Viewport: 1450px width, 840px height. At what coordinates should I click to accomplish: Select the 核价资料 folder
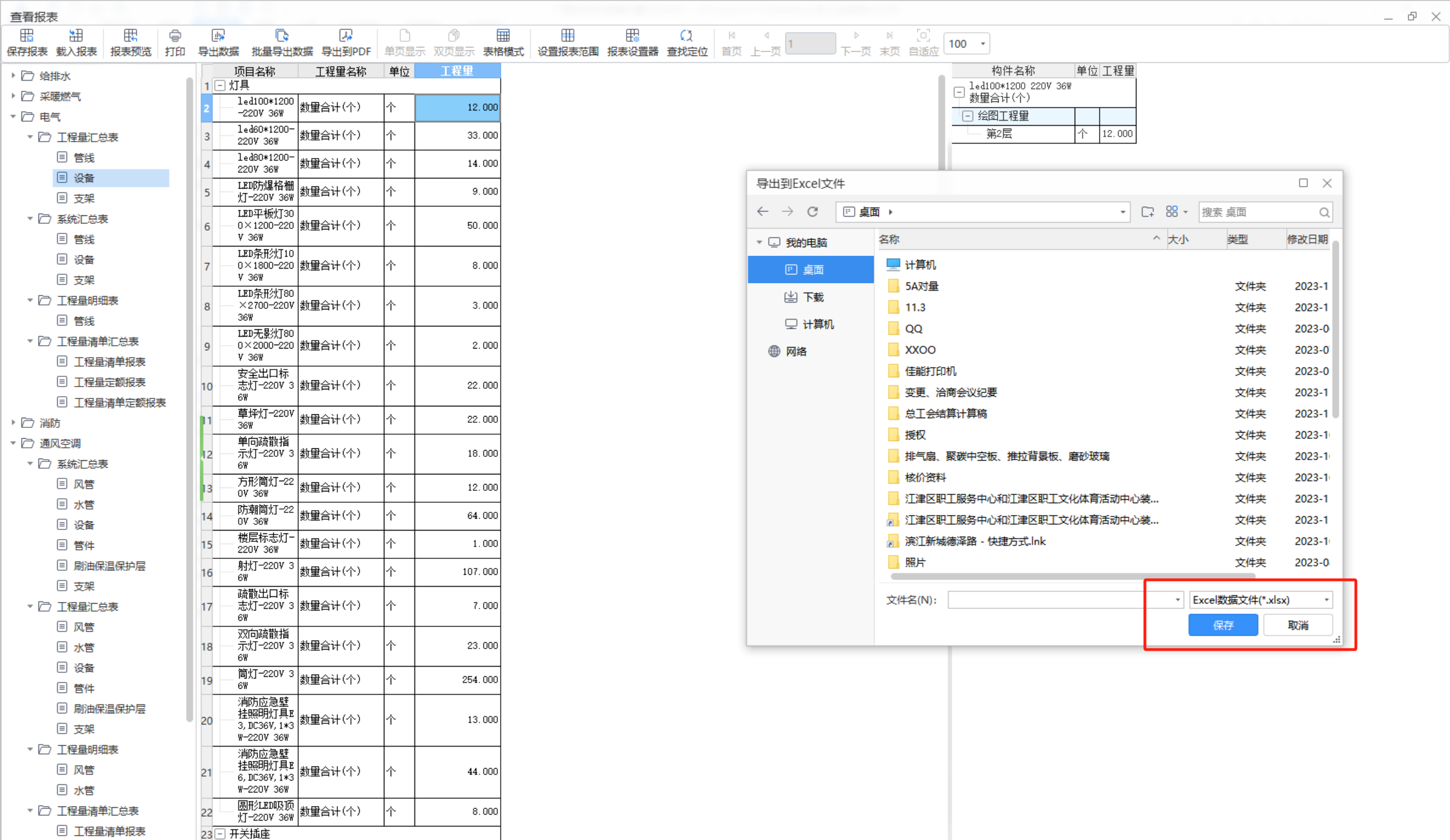coord(925,478)
